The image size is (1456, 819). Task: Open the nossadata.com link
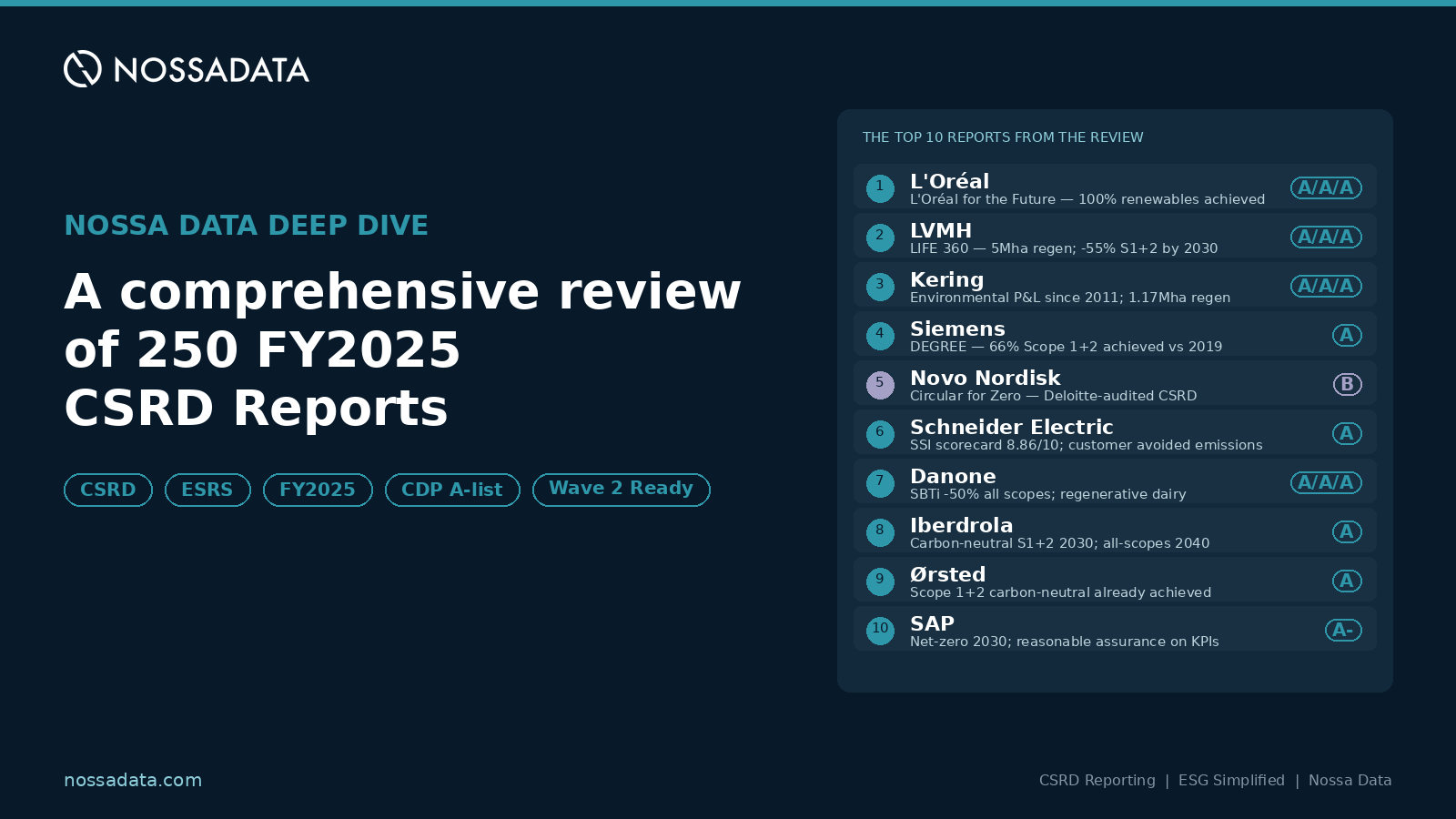tap(133, 781)
